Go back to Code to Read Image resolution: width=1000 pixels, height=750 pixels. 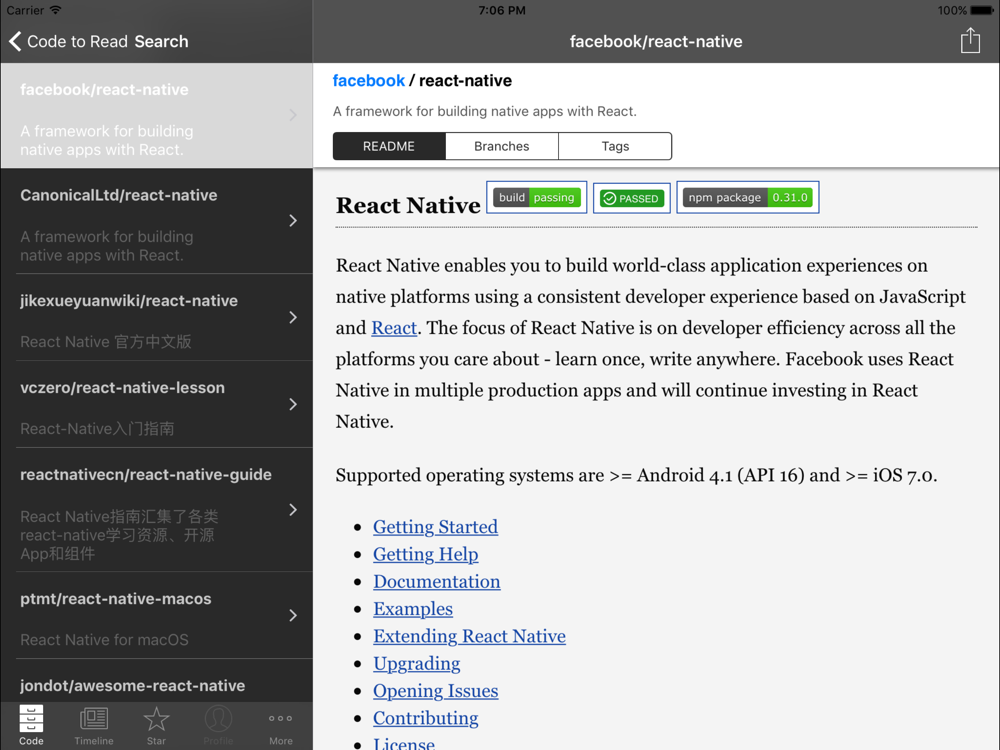(x=67, y=41)
